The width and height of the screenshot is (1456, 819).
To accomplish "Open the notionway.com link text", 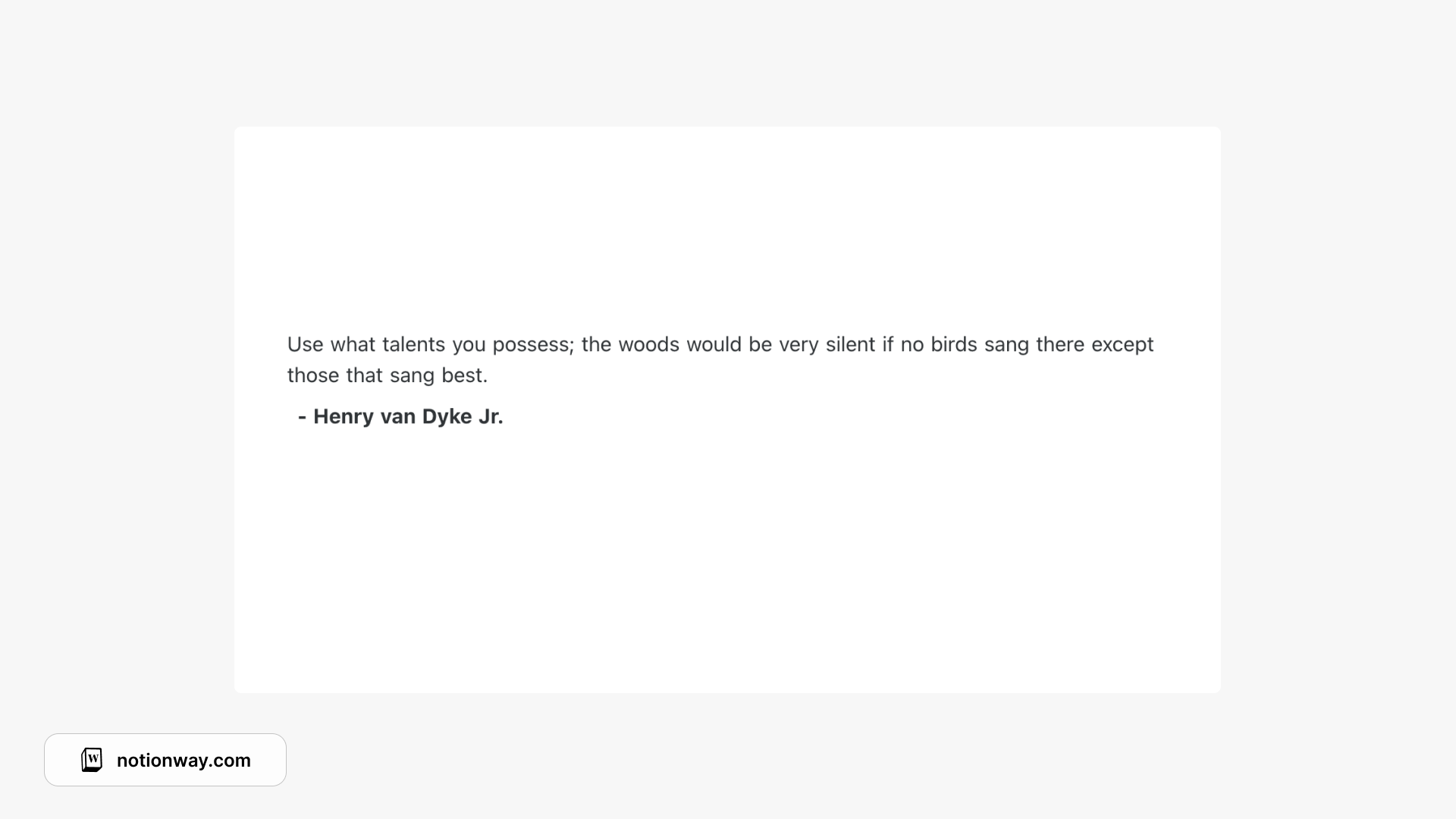I will [184, 761].
